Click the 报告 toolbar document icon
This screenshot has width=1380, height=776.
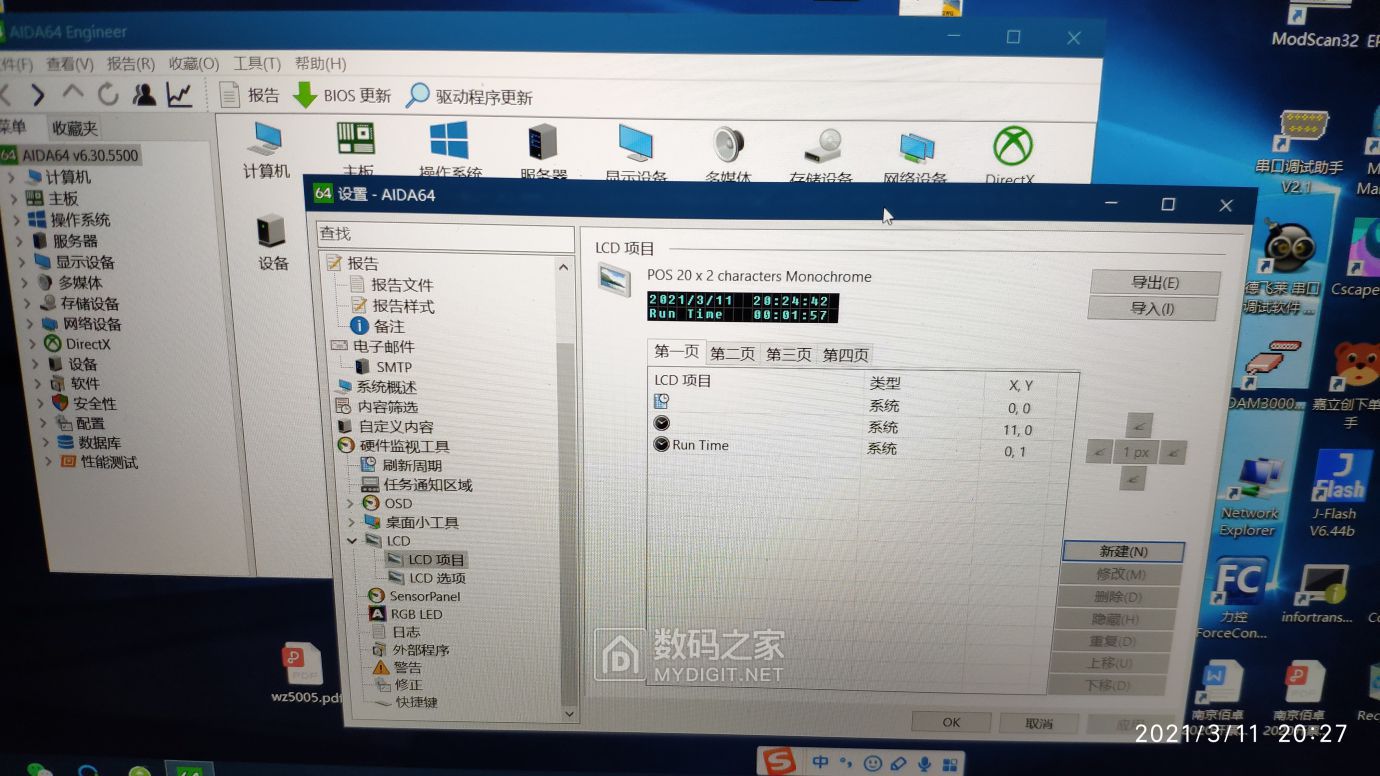230,95
